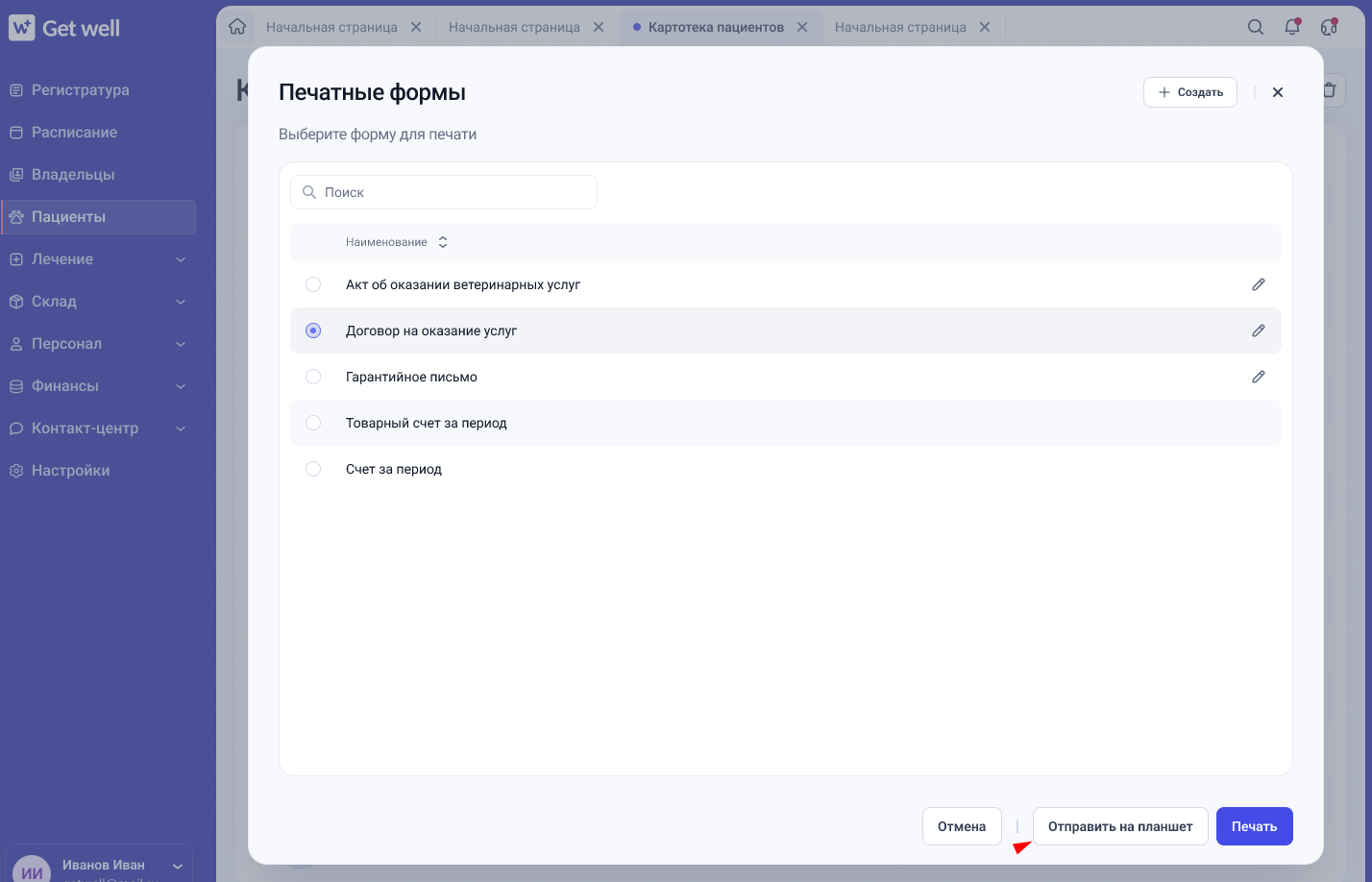Switch to the first 'Начальная страница' tab
Viewport: 1372px width, 882px height.
(331, 27)
